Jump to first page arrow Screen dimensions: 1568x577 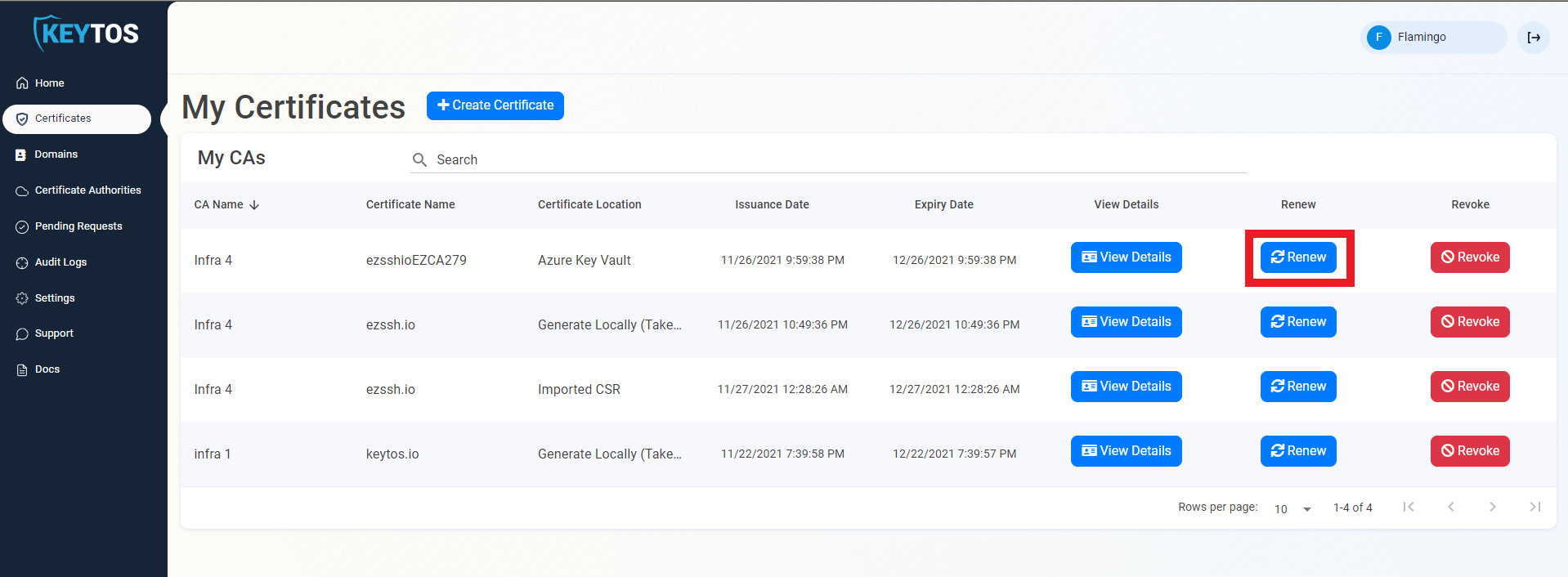(x=1408, y=507)
